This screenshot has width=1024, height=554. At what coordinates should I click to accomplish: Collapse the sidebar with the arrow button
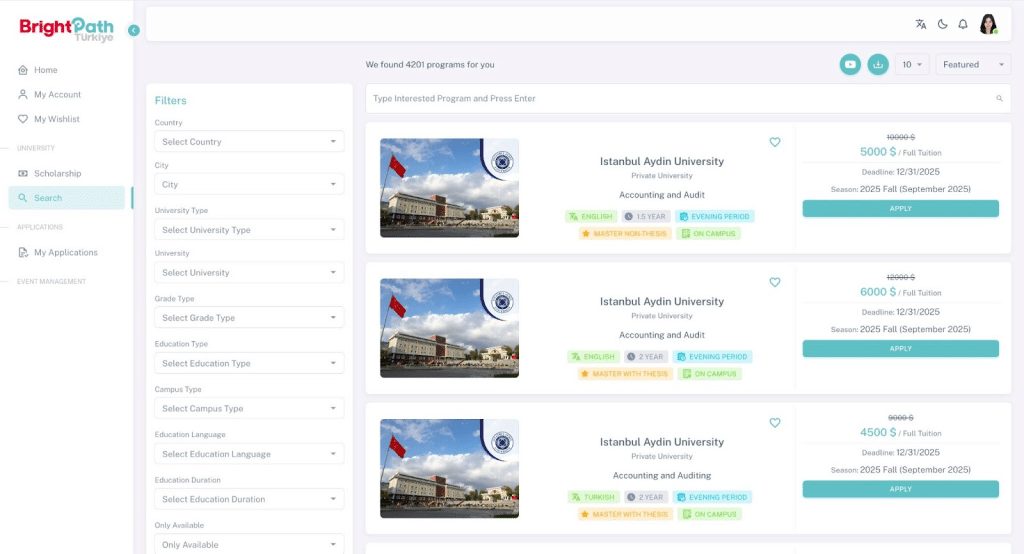pos(134,30)
